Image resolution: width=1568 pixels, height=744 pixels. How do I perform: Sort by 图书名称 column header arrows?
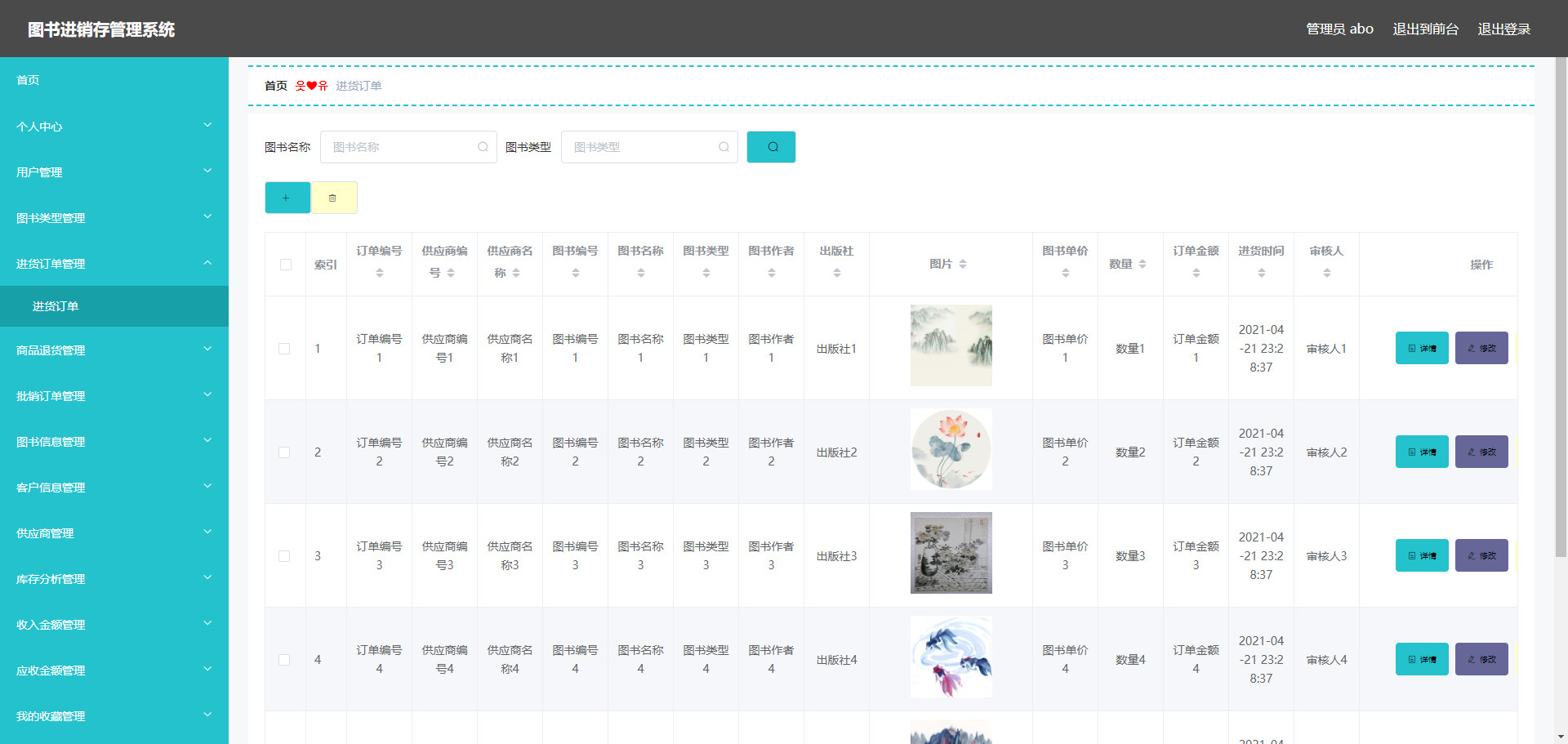[641, 273]
